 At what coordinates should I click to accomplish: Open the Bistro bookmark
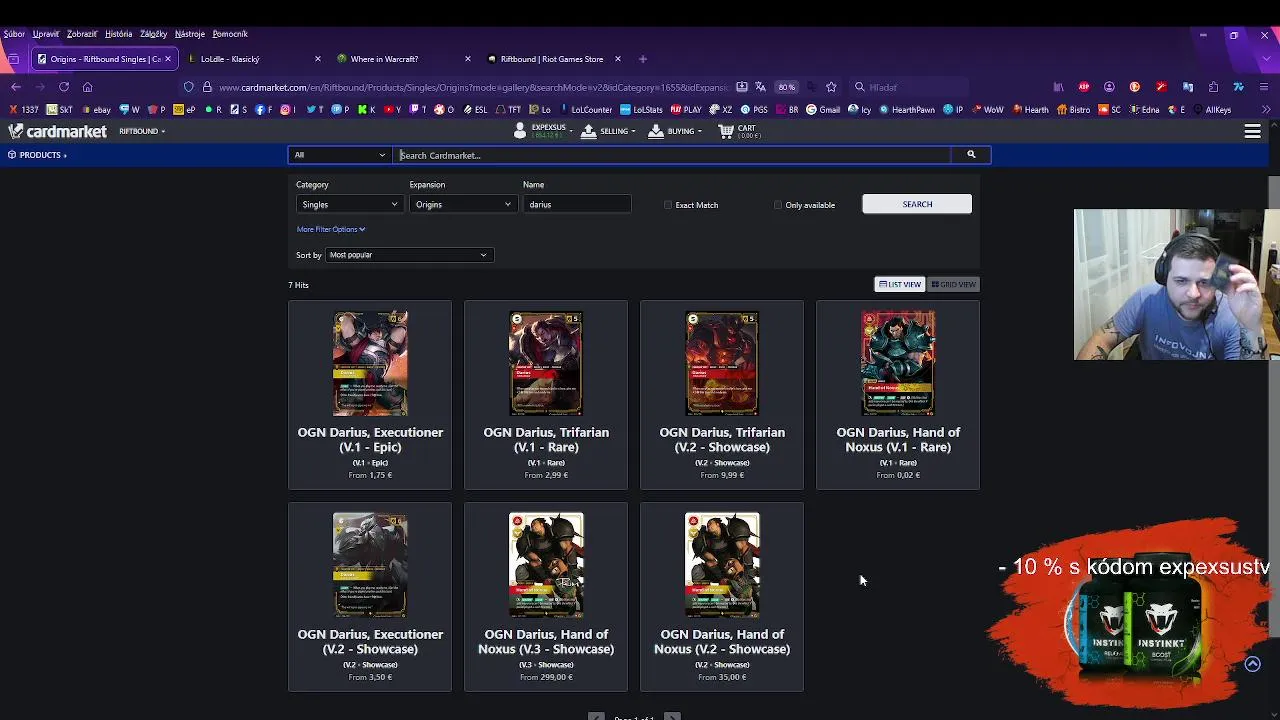(x=1073, y=110)
